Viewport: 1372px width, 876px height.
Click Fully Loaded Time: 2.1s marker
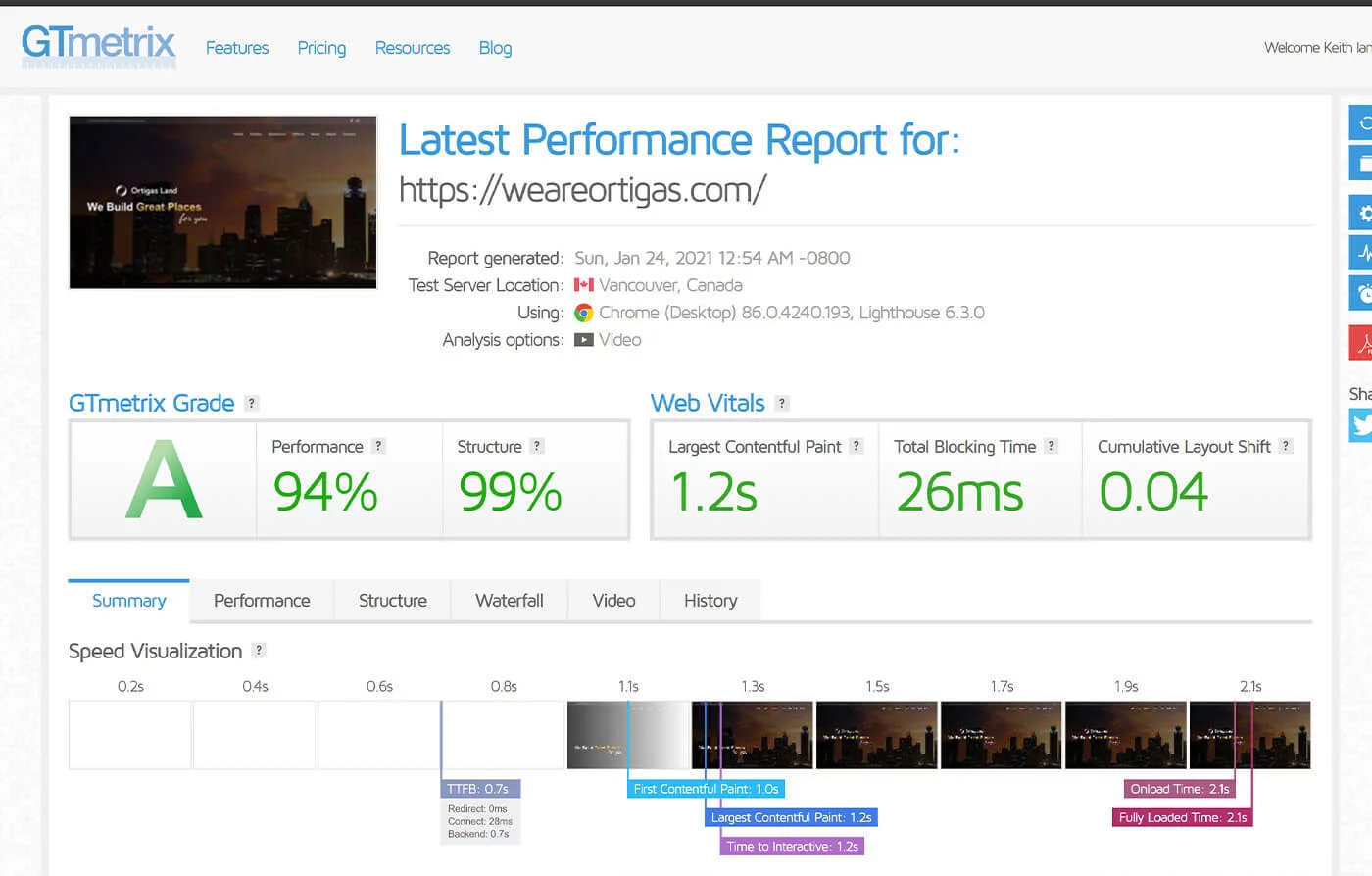tap(1183, 817)
